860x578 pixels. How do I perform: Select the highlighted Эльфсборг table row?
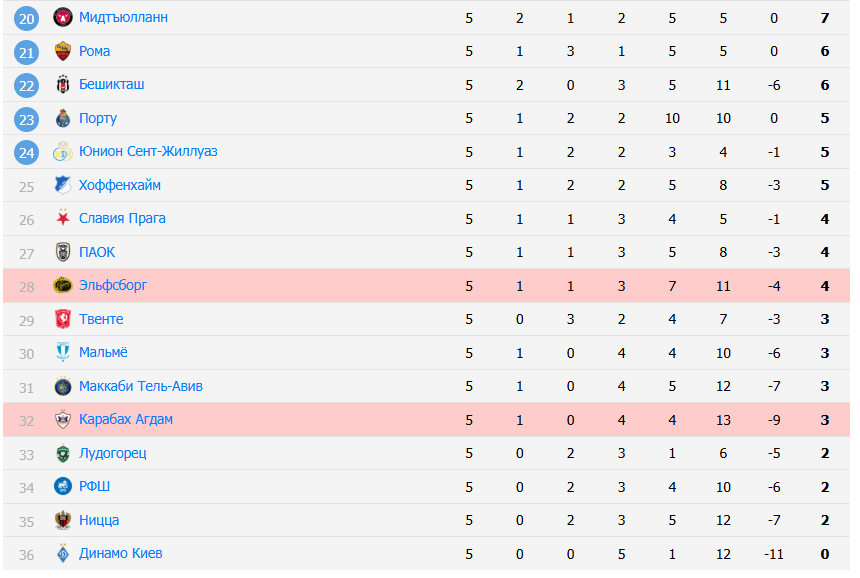coord(400,286)
